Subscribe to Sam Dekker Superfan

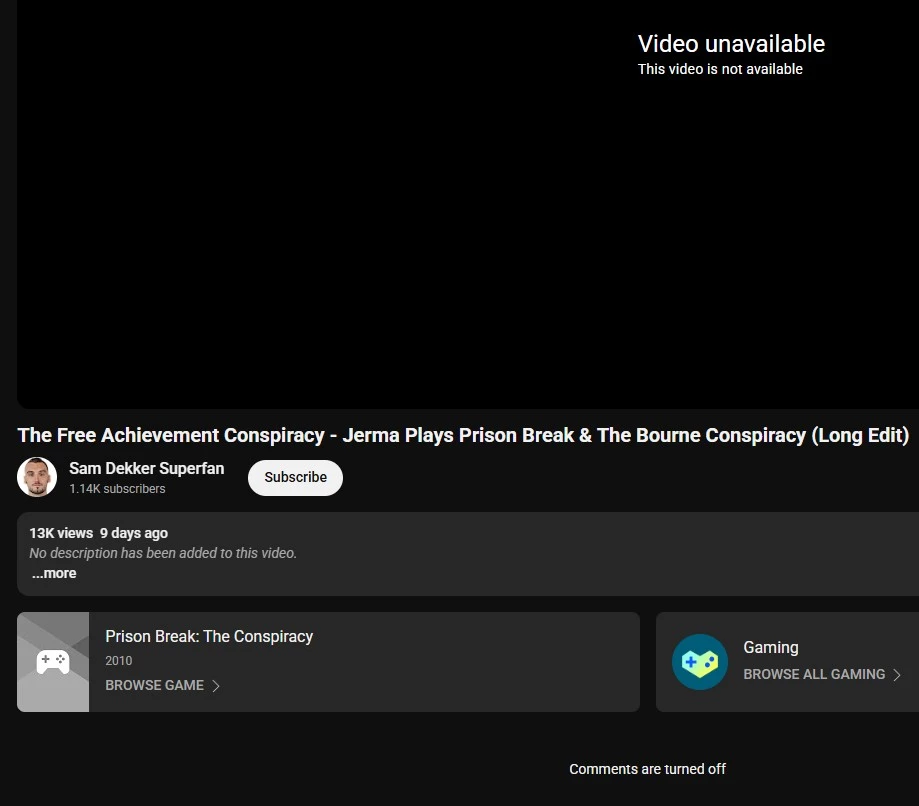[x=295, y=477]
